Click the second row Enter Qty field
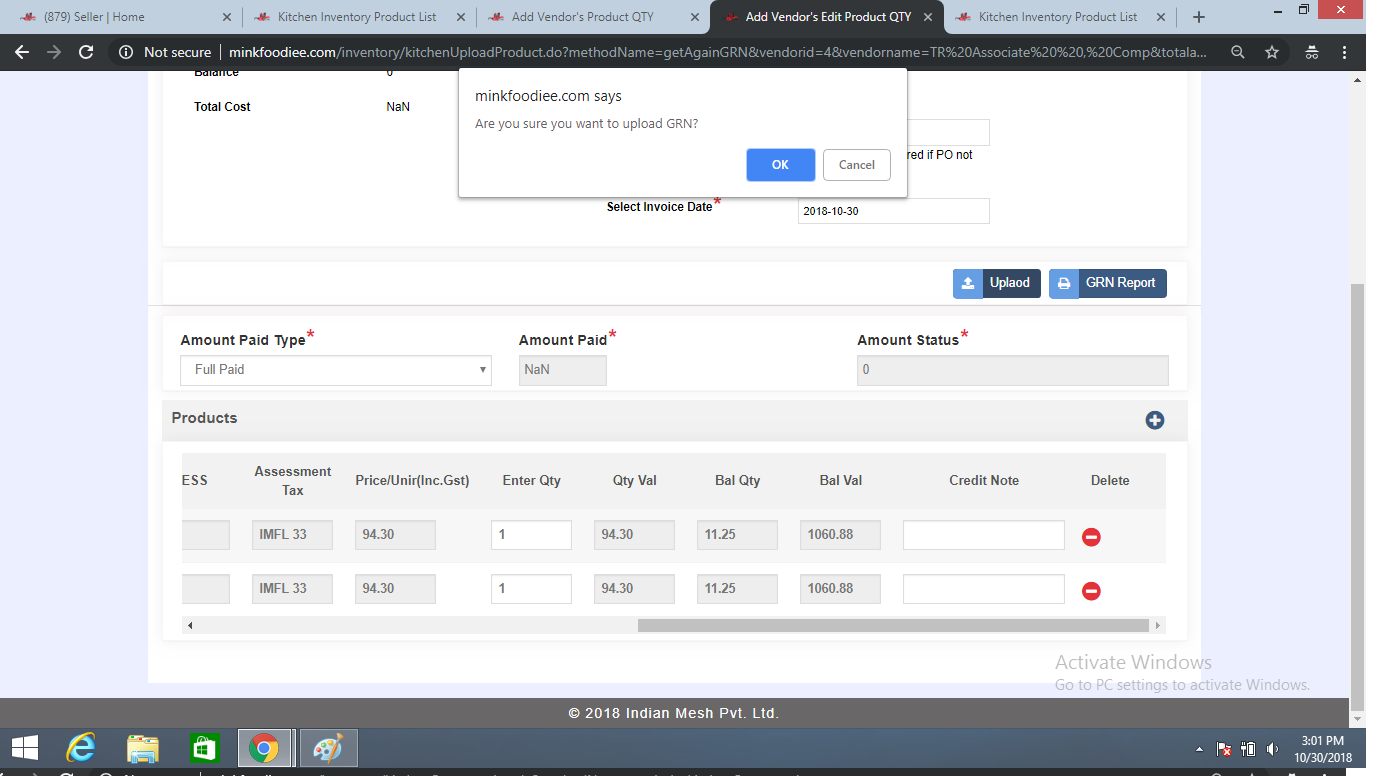Image resolution: width=1392 pixels, height=776 pixels. pyautogui.click(x=531, y=589)
